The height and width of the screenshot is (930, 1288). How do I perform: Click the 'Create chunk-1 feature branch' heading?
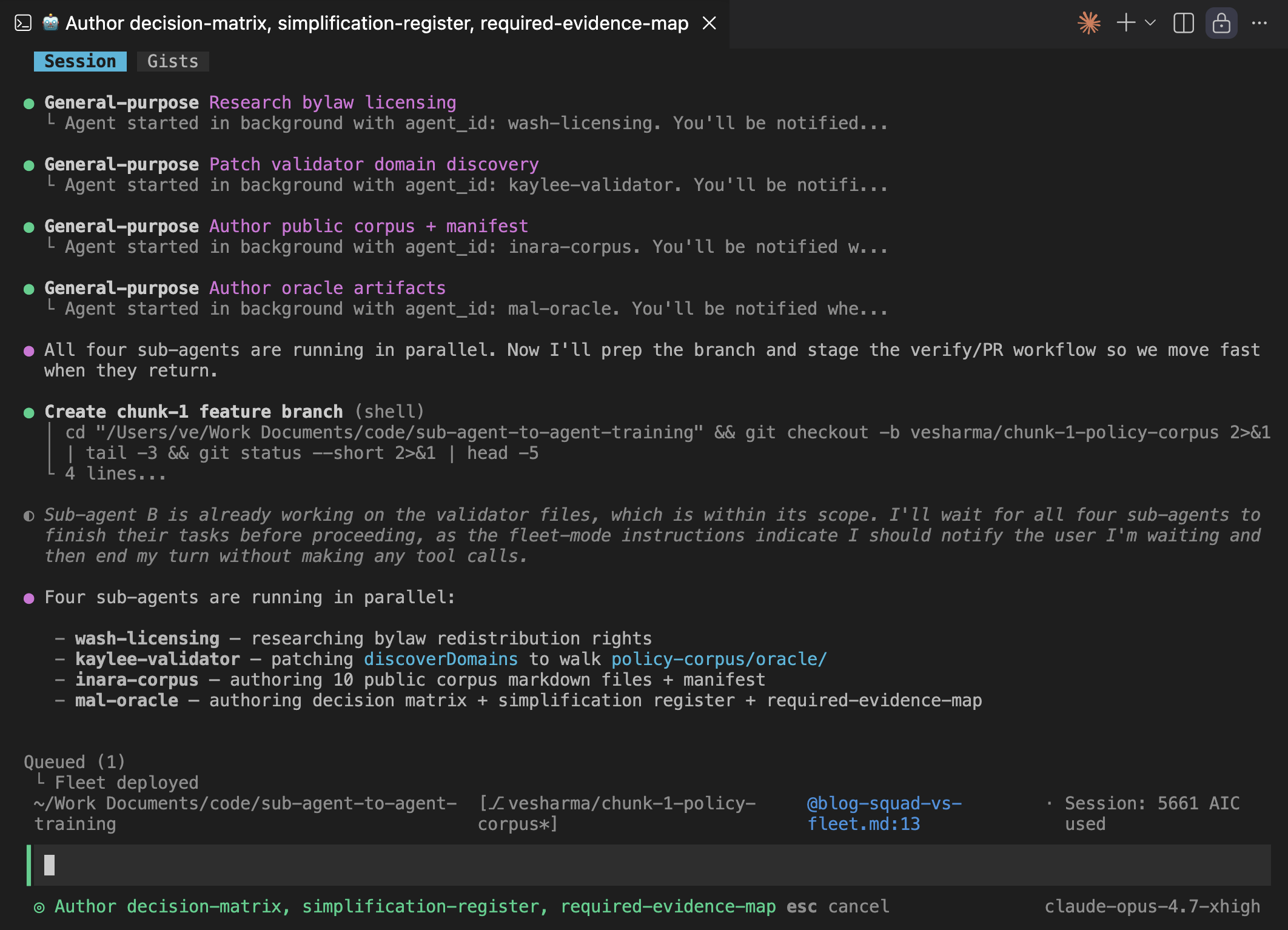193,412
